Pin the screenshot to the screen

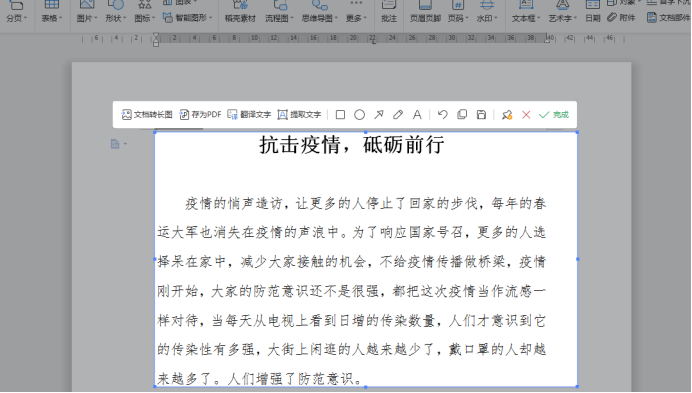[x=507, y=115]
